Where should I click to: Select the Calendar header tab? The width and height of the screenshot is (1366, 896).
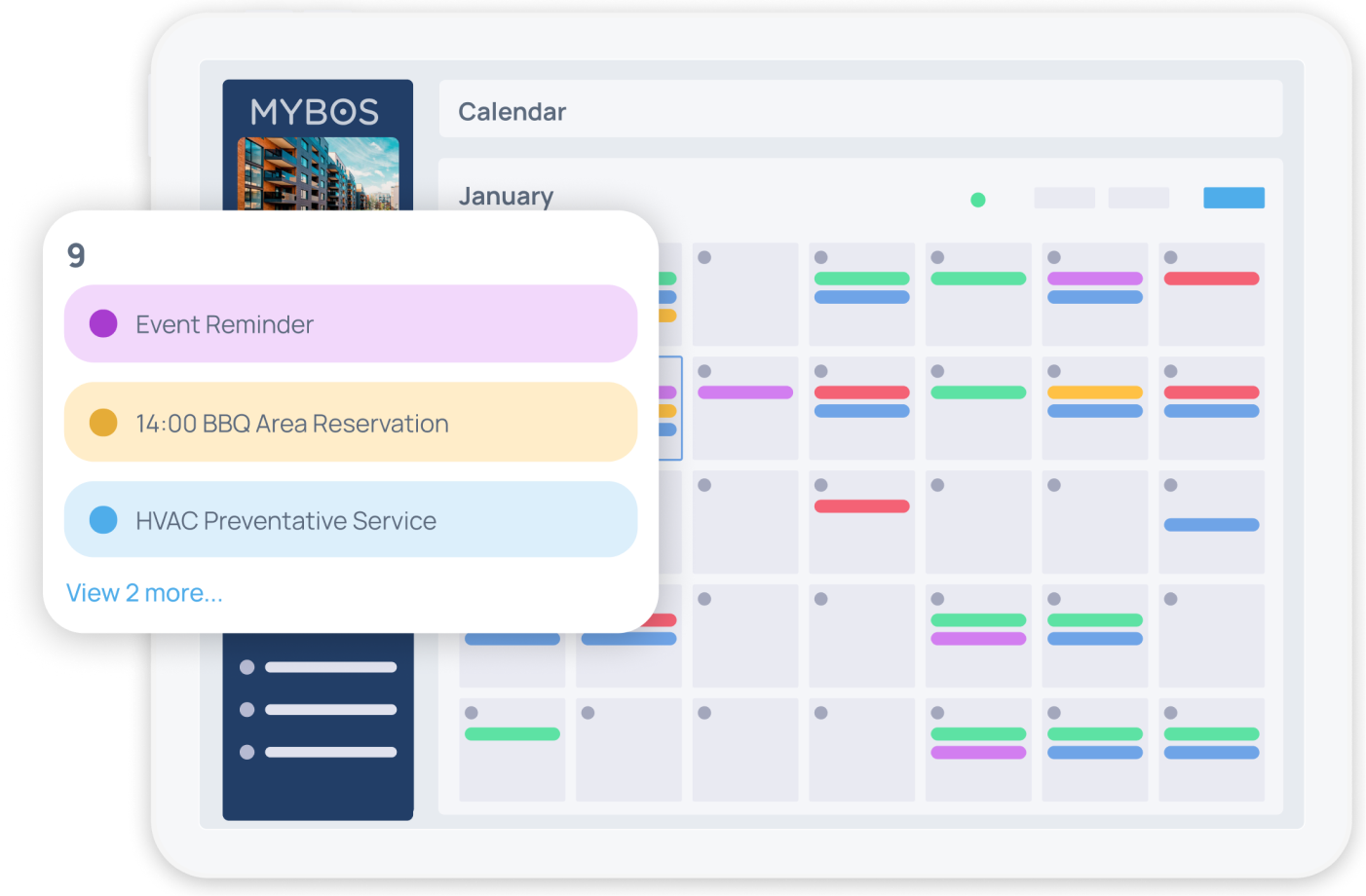[512, 111]
